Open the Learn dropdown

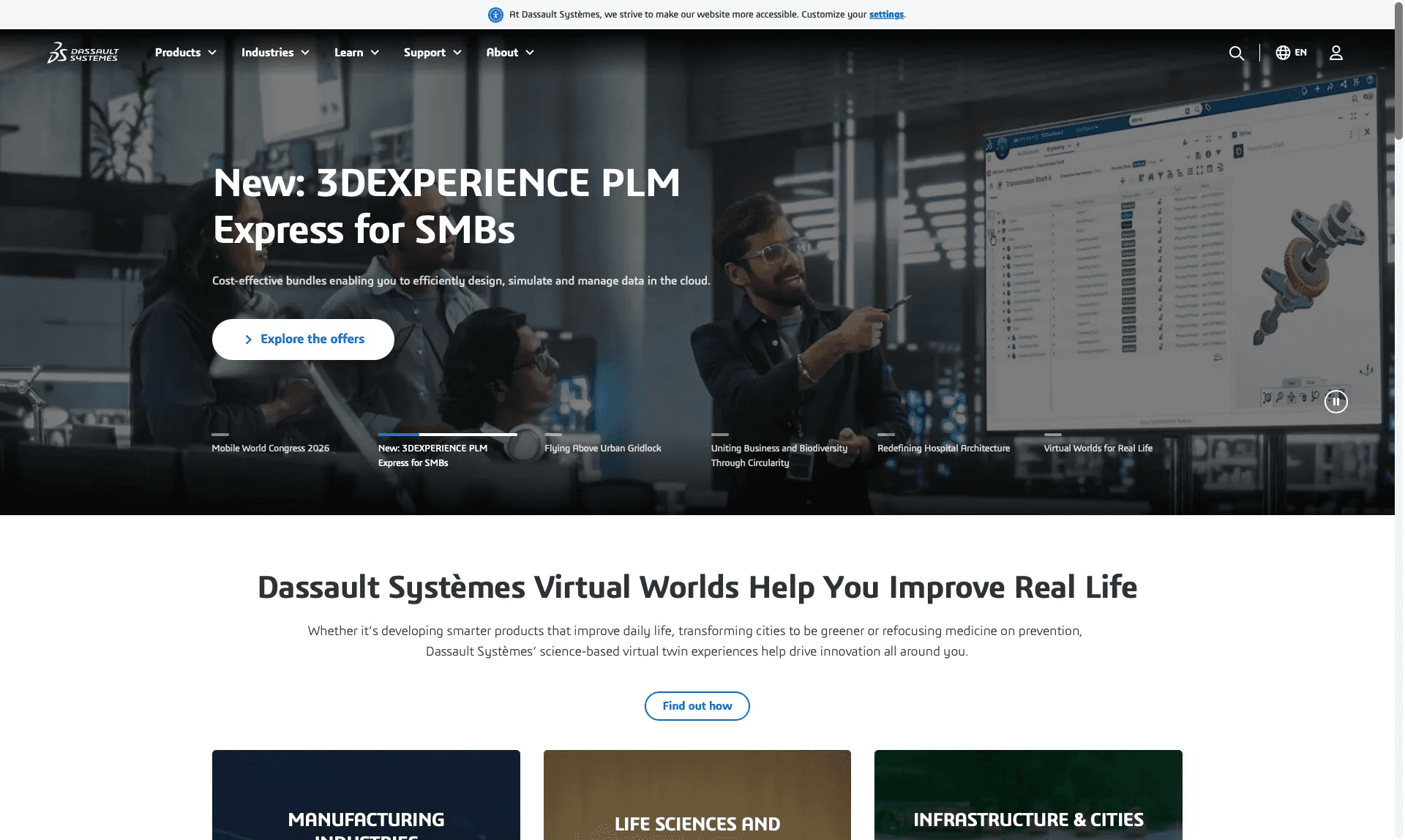coord(356,52)
